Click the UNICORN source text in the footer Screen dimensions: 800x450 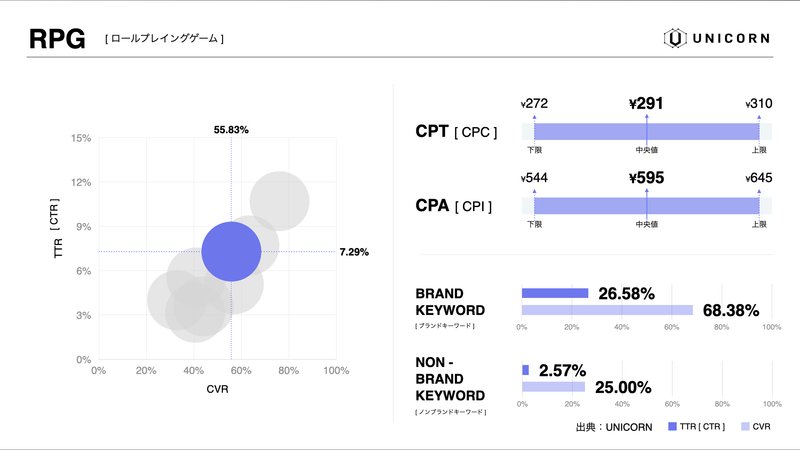[629, 427]
